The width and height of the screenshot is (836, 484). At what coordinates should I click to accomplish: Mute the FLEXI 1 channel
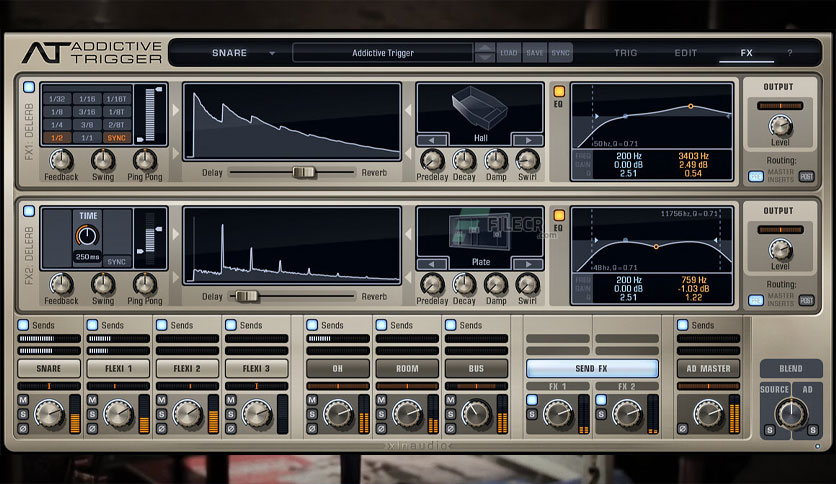click(92, 400)
